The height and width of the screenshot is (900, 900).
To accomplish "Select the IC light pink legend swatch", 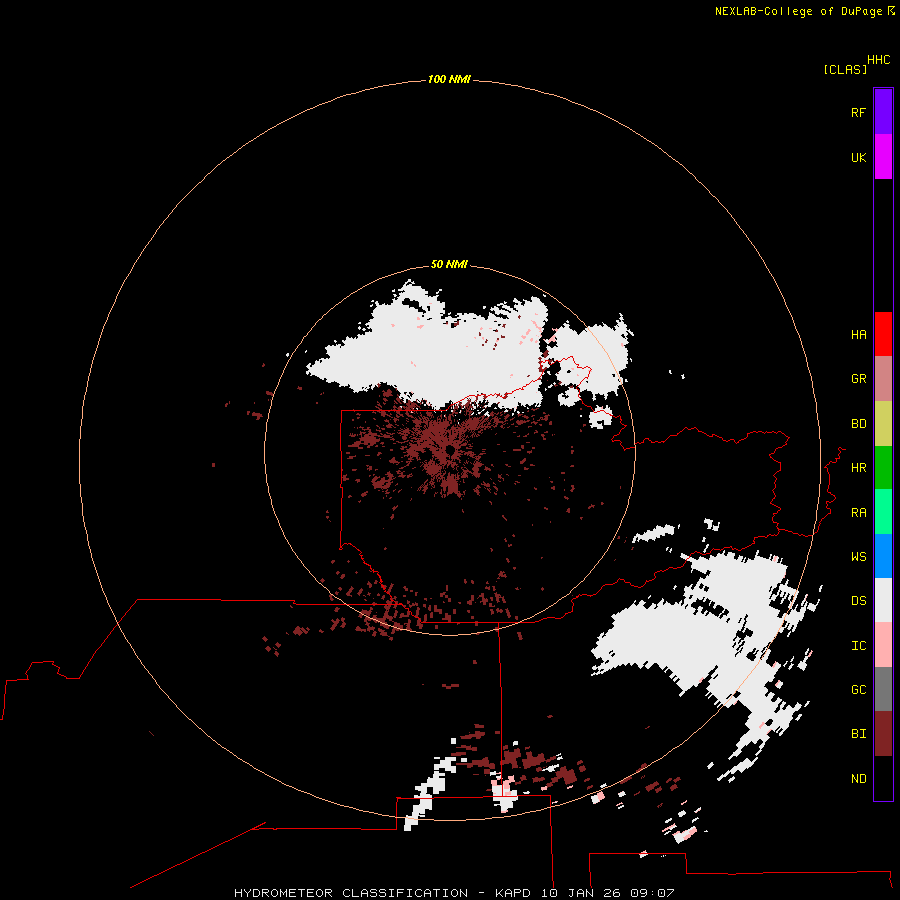I will click(x=883, y=645).
